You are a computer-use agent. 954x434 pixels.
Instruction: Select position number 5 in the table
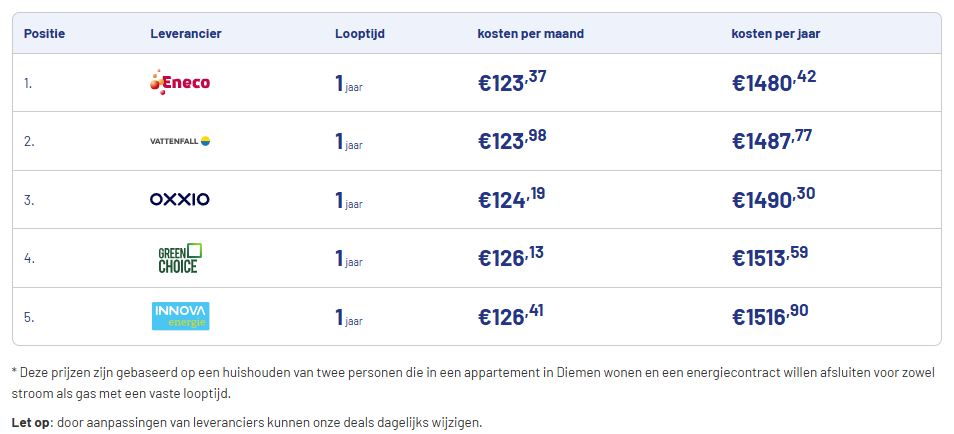click(x=29, y=317)
